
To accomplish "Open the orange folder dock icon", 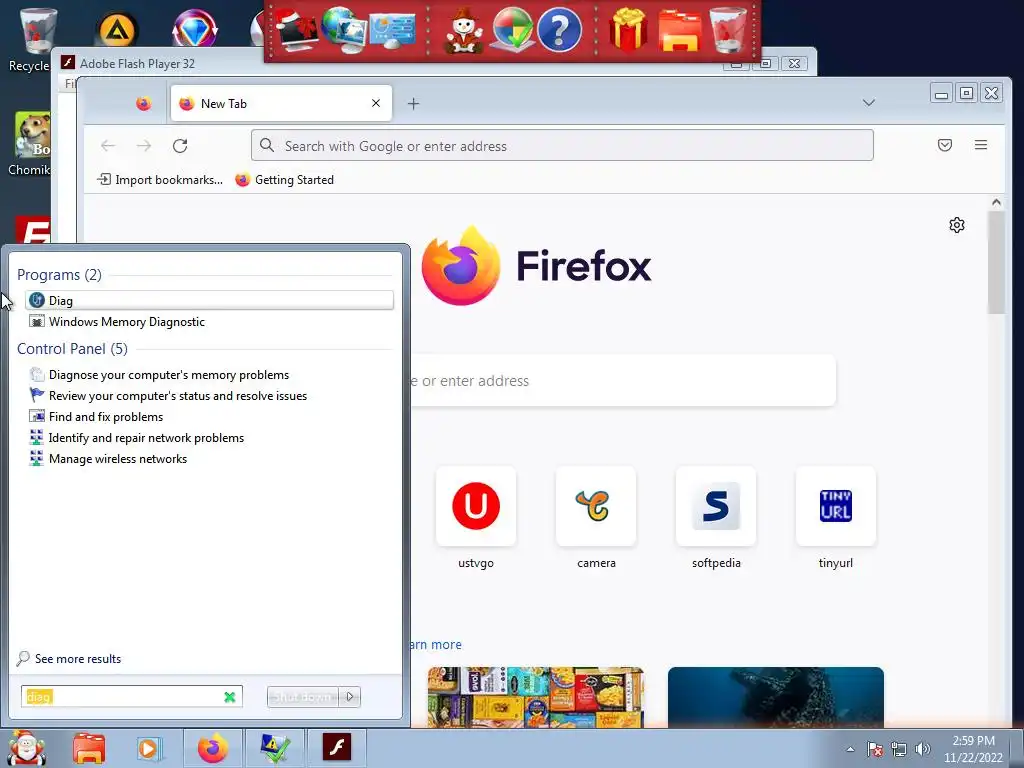I will (680, 31).
